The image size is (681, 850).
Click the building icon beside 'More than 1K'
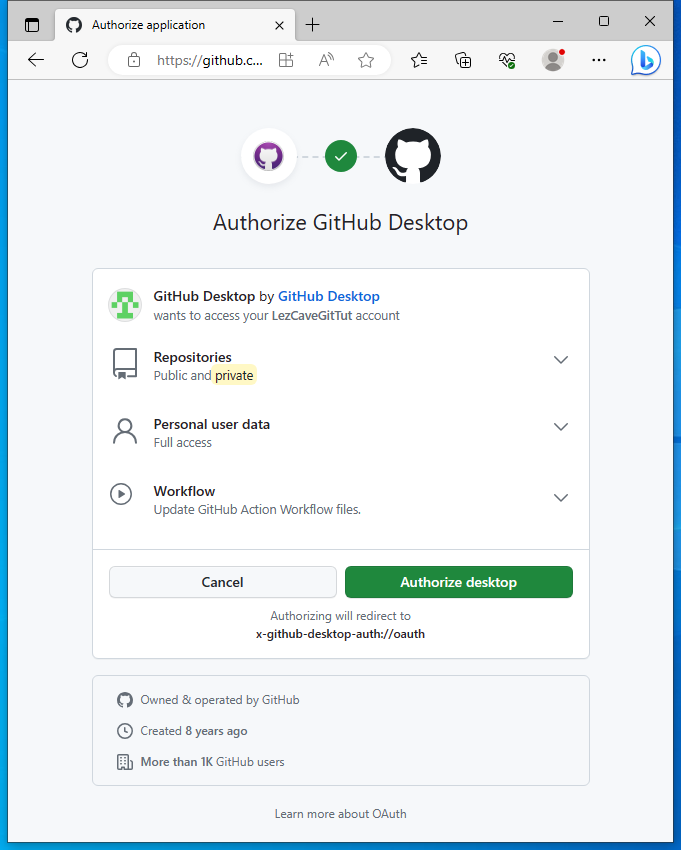tap(125, 762)
